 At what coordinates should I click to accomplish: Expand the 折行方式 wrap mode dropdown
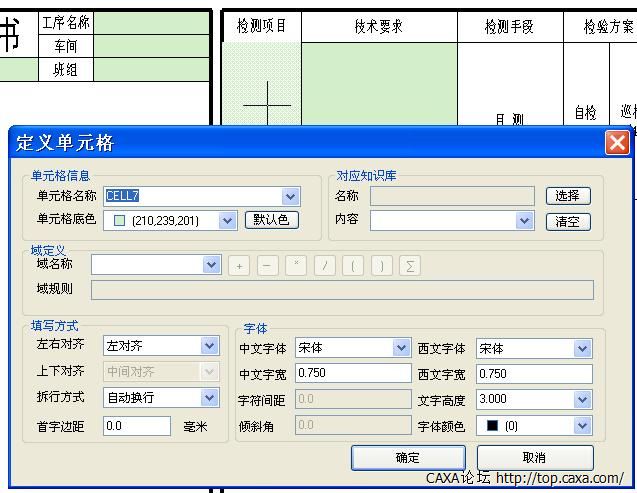pyautogui.click(x=209, y=398)
